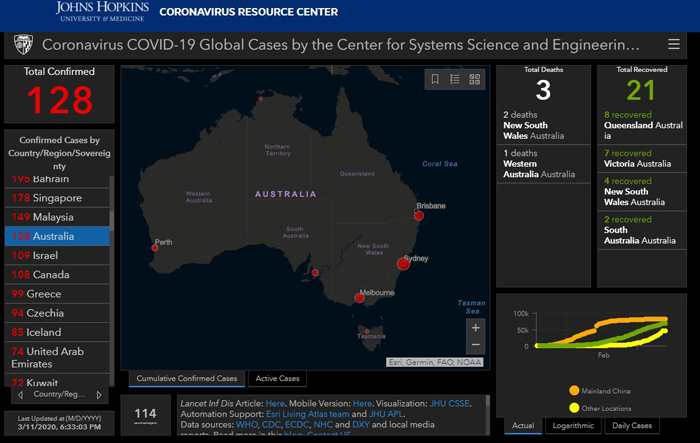Open the JHU APL link
700x443 pixels.
click(x=386, y=414)
